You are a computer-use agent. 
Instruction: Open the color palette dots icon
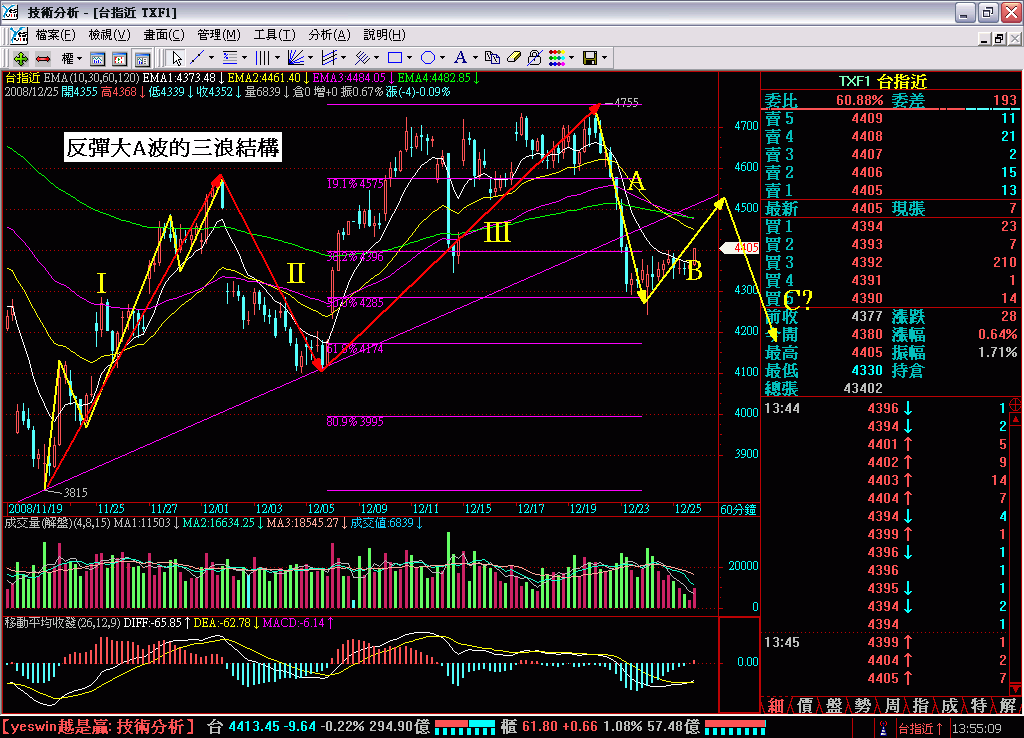(557, 58)
